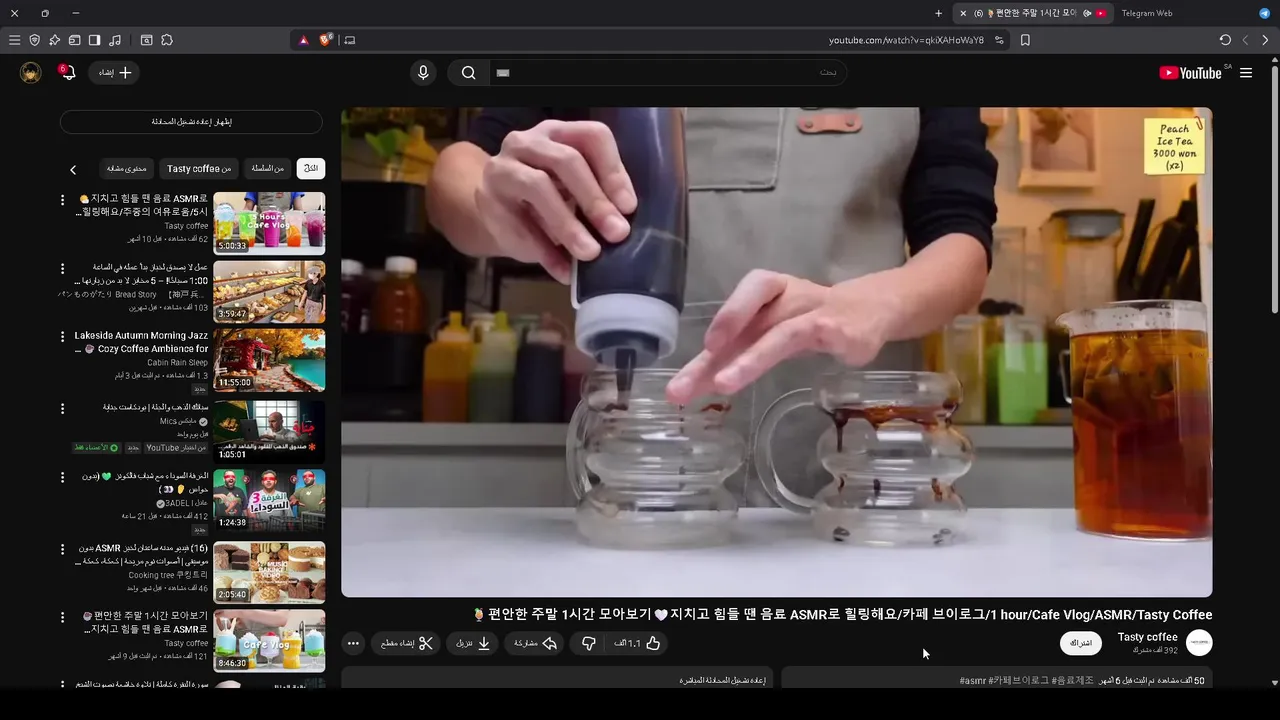This screenshot has width=1280, height=720.
Task: Dislike the video with the thumbs down
Action: (x=589, y=643)
